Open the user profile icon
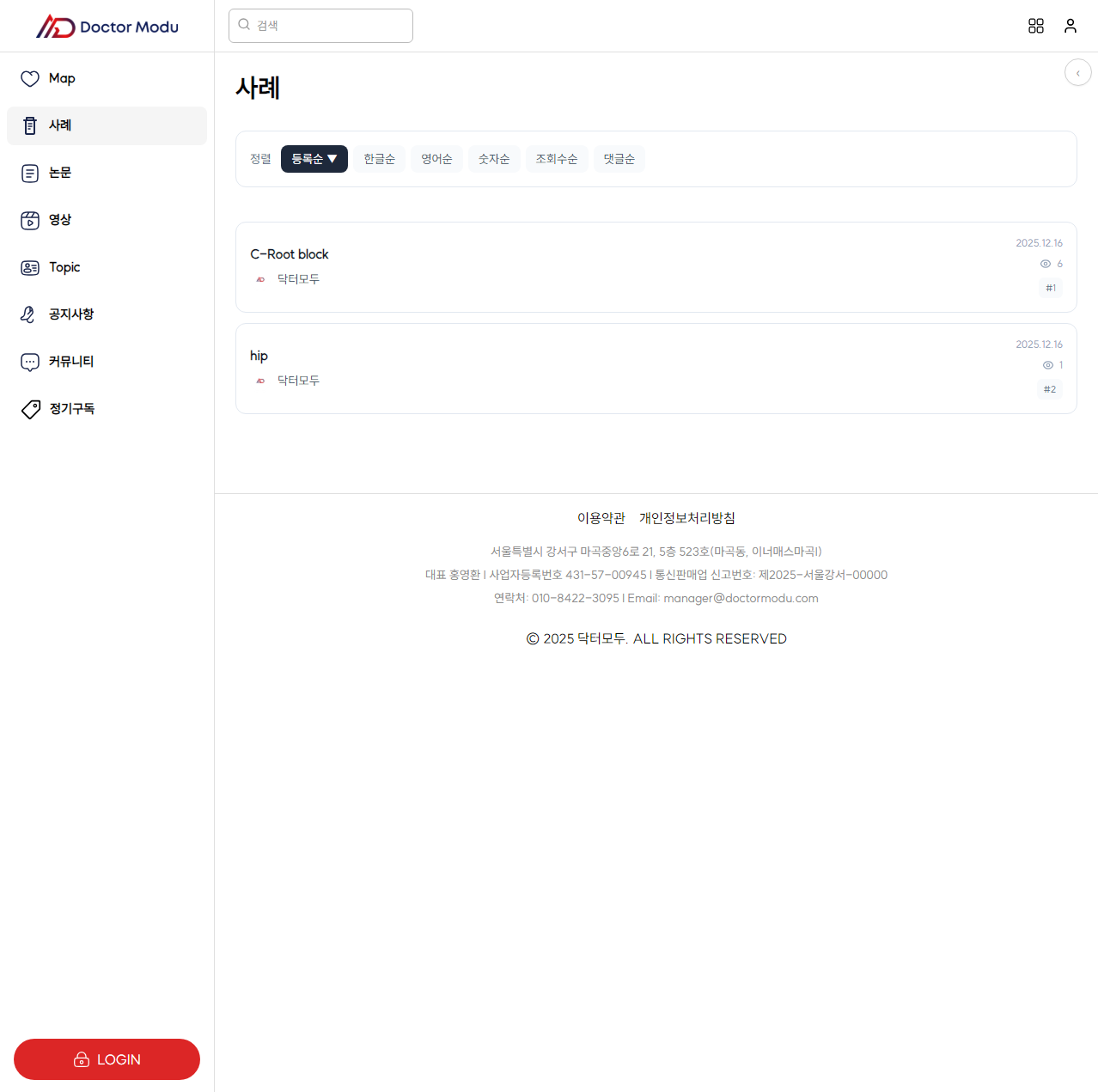The width and height of the screenshot is (1098, 1092). 1071,26
